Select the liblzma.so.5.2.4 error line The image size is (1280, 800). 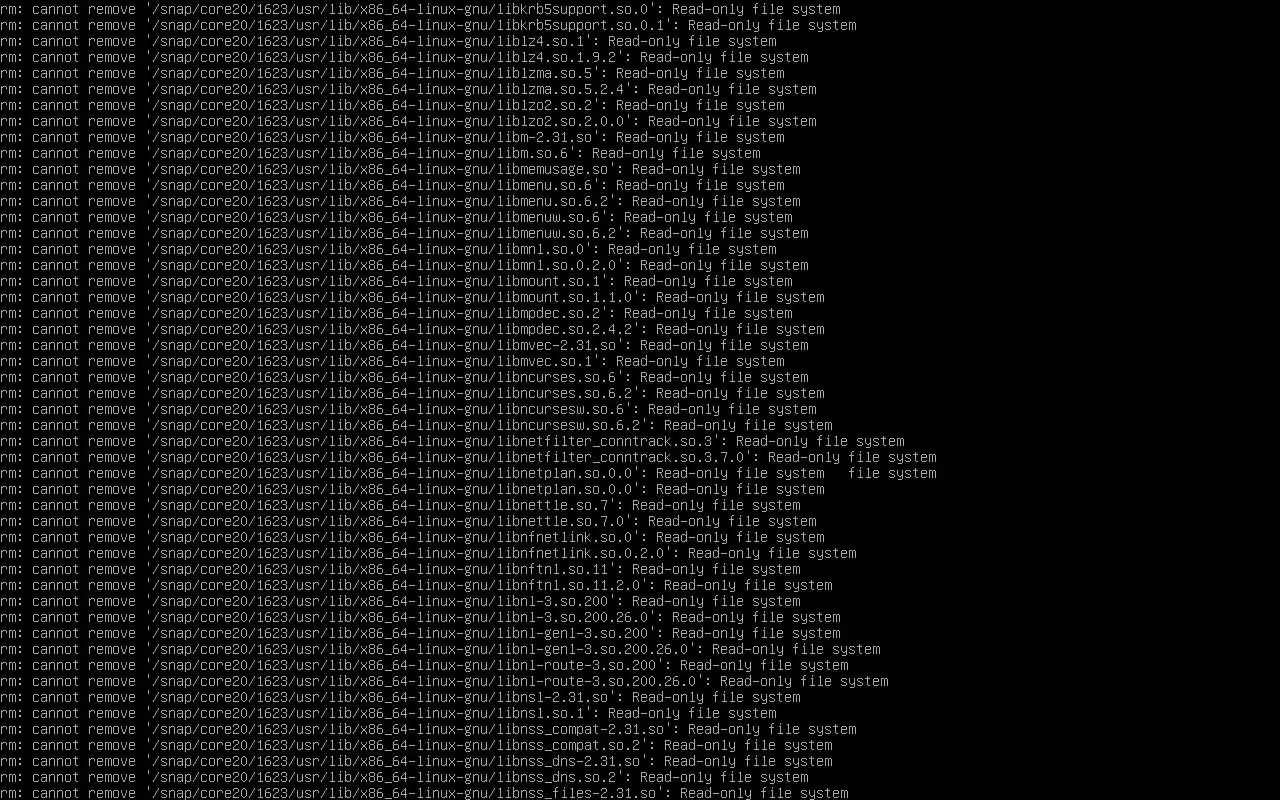pyautogui.click(x=408, y=89)
